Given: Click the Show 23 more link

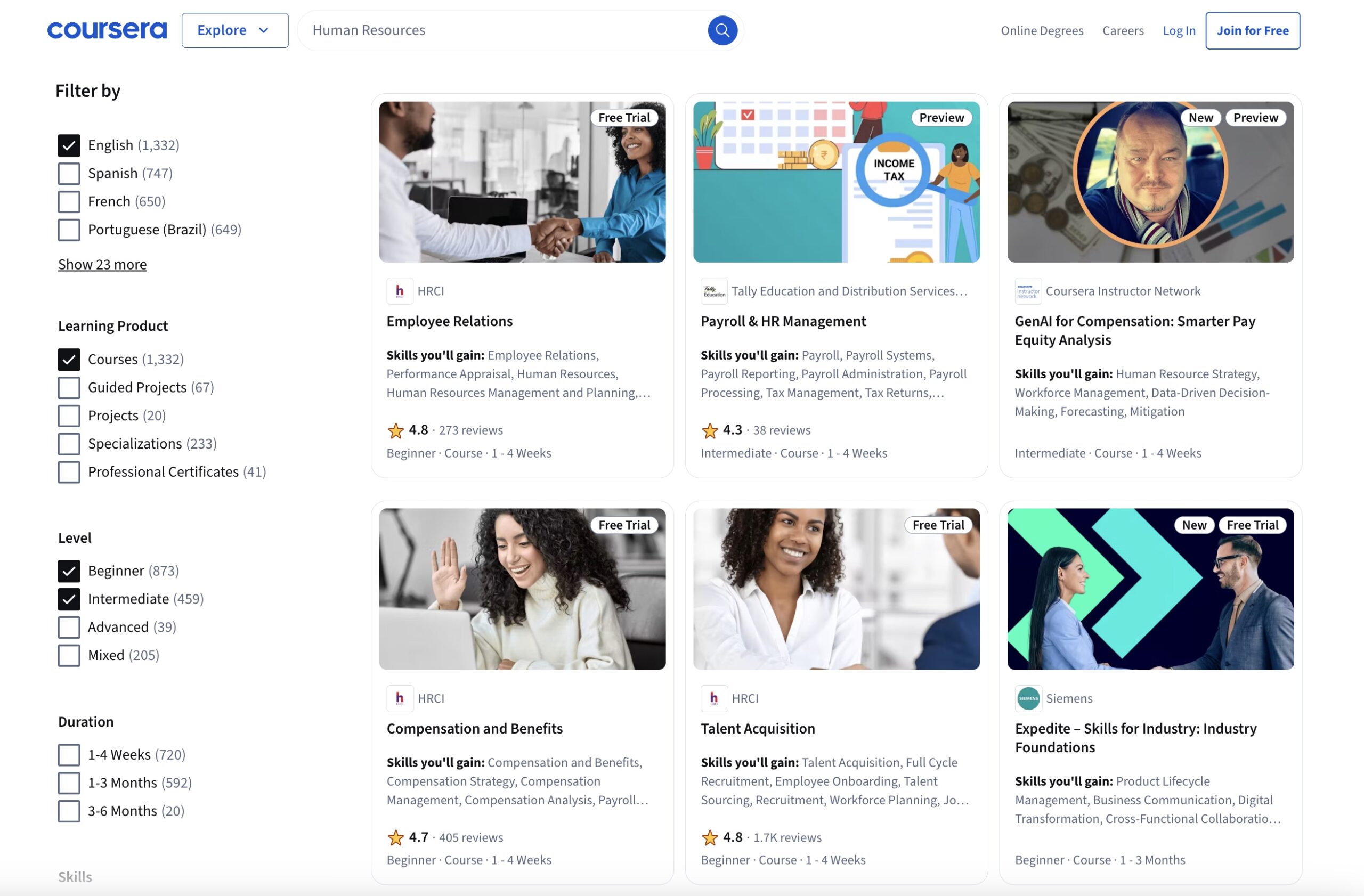Looking at the screenshot, I should [102, 264].
